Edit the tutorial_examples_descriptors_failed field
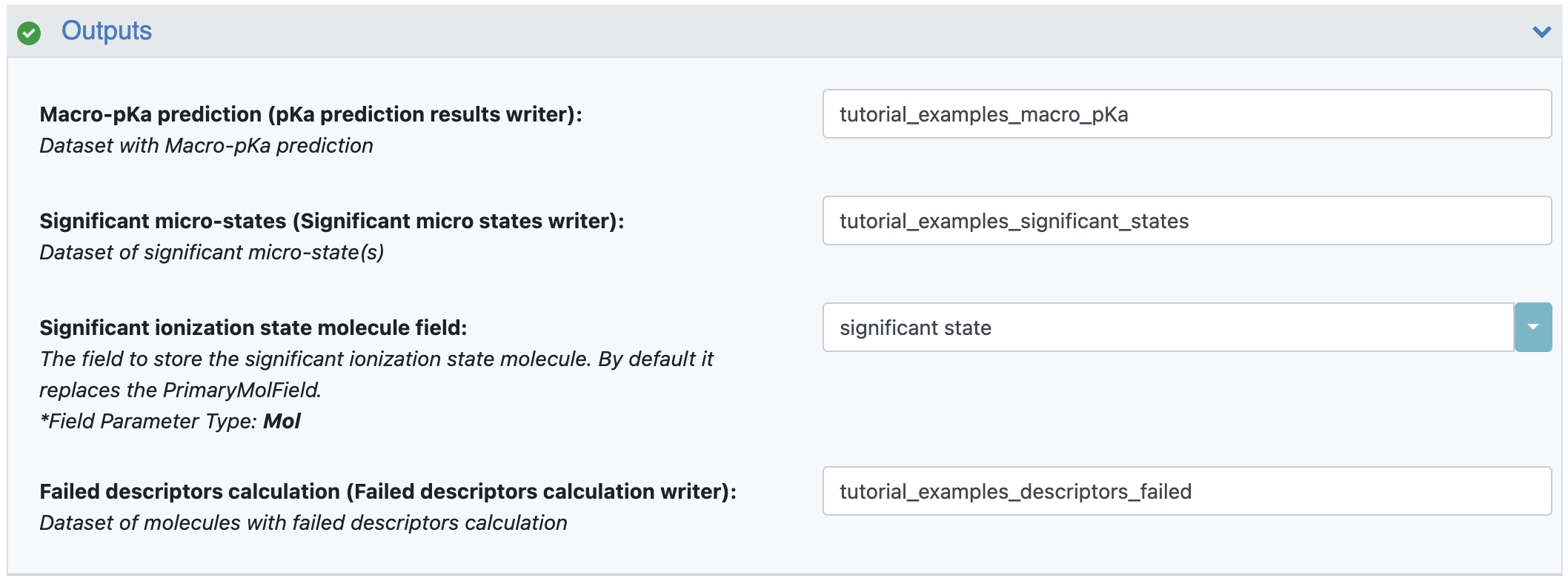 click(x=1187, y=491)
